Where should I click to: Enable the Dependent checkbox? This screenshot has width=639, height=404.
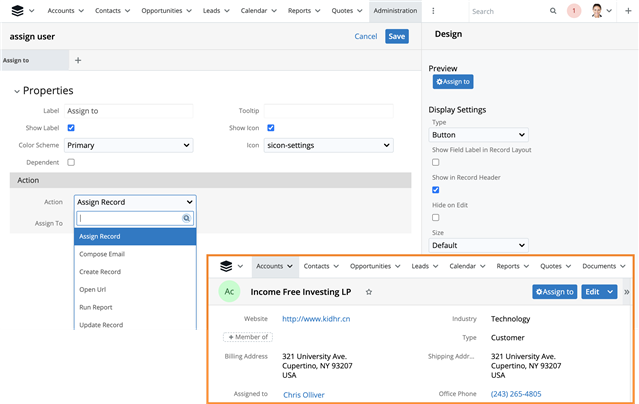point(70,162)
